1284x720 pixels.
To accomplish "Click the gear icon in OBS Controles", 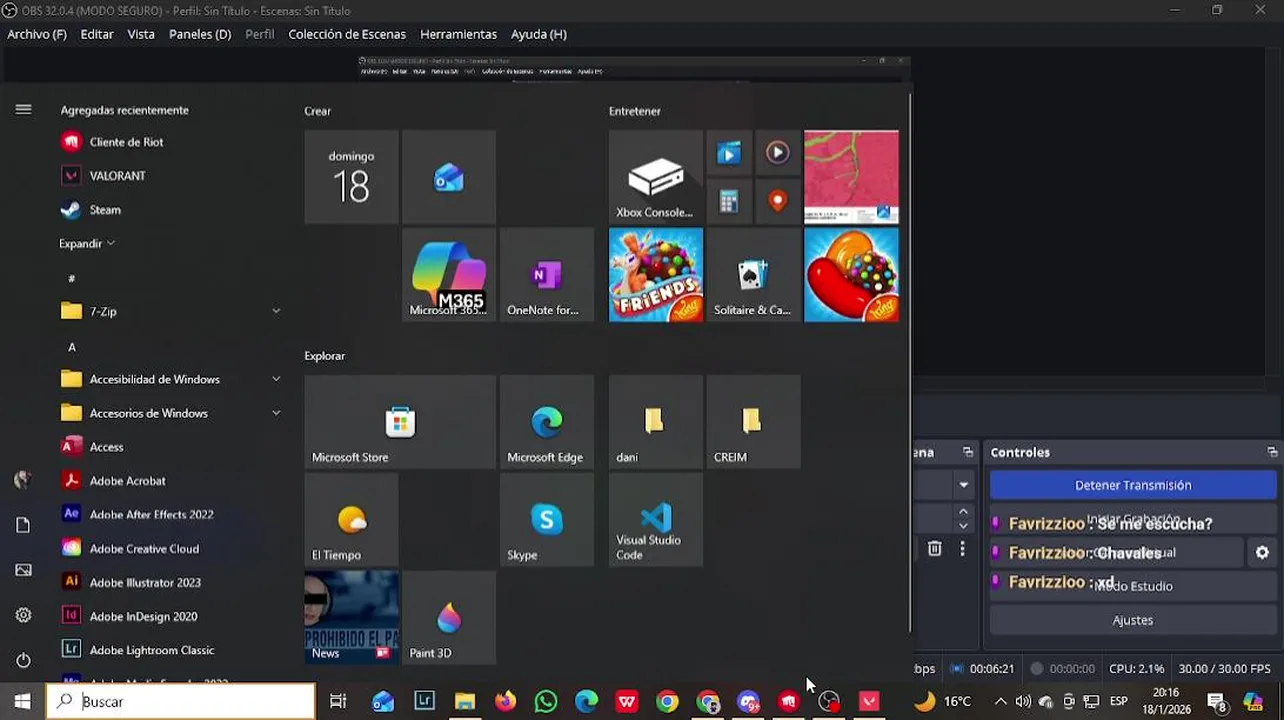I will pyautogui.click(x=1262, y=552).
